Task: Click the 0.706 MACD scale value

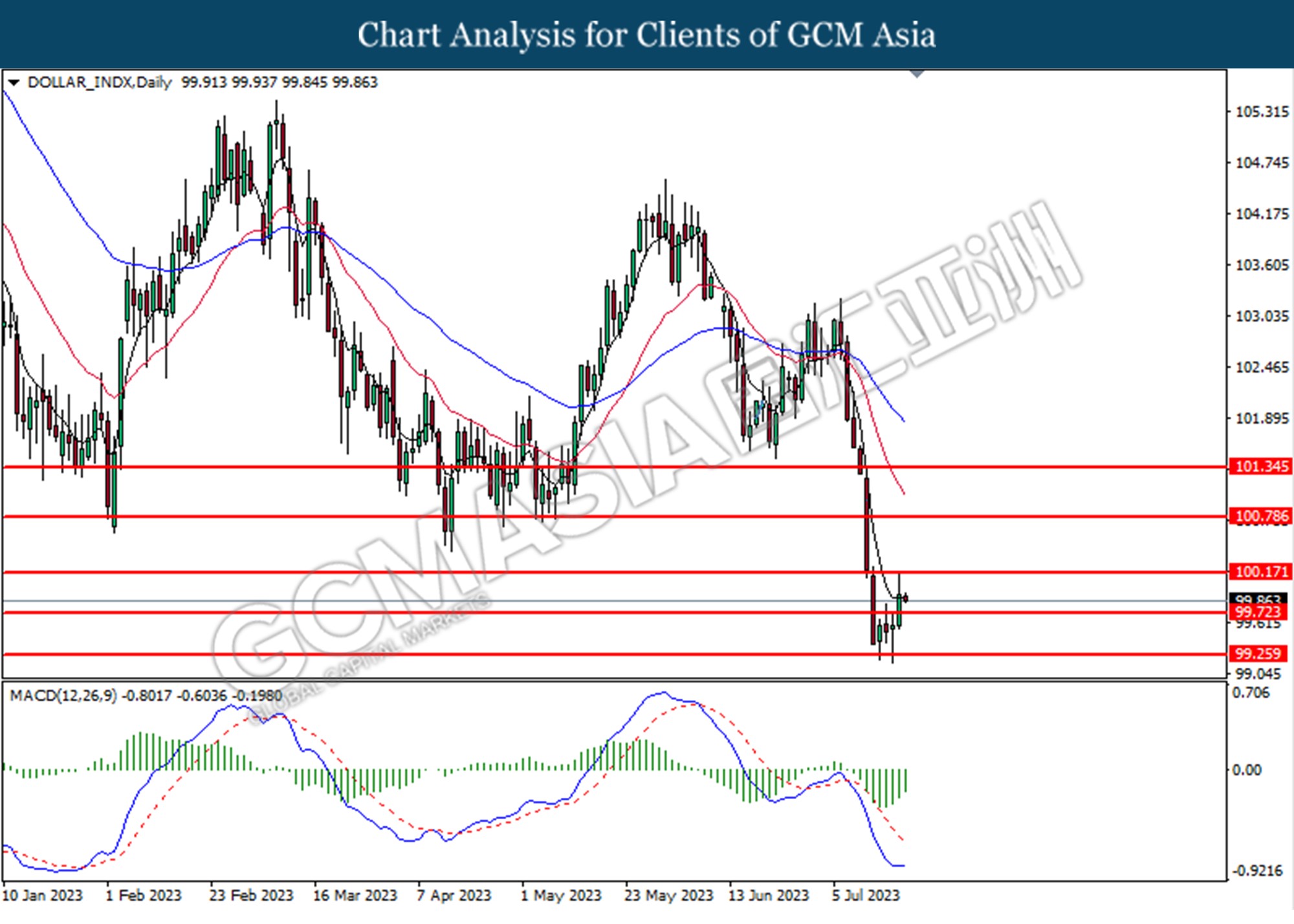Action: pos(1251,693)
